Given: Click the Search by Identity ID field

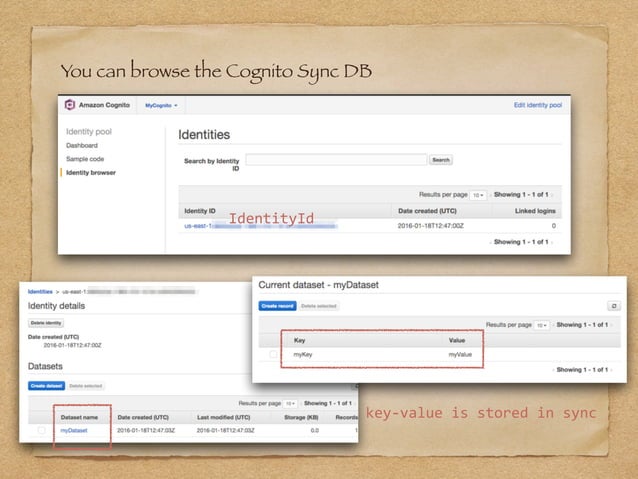Looking at the screenshot, I should [336, 160].
